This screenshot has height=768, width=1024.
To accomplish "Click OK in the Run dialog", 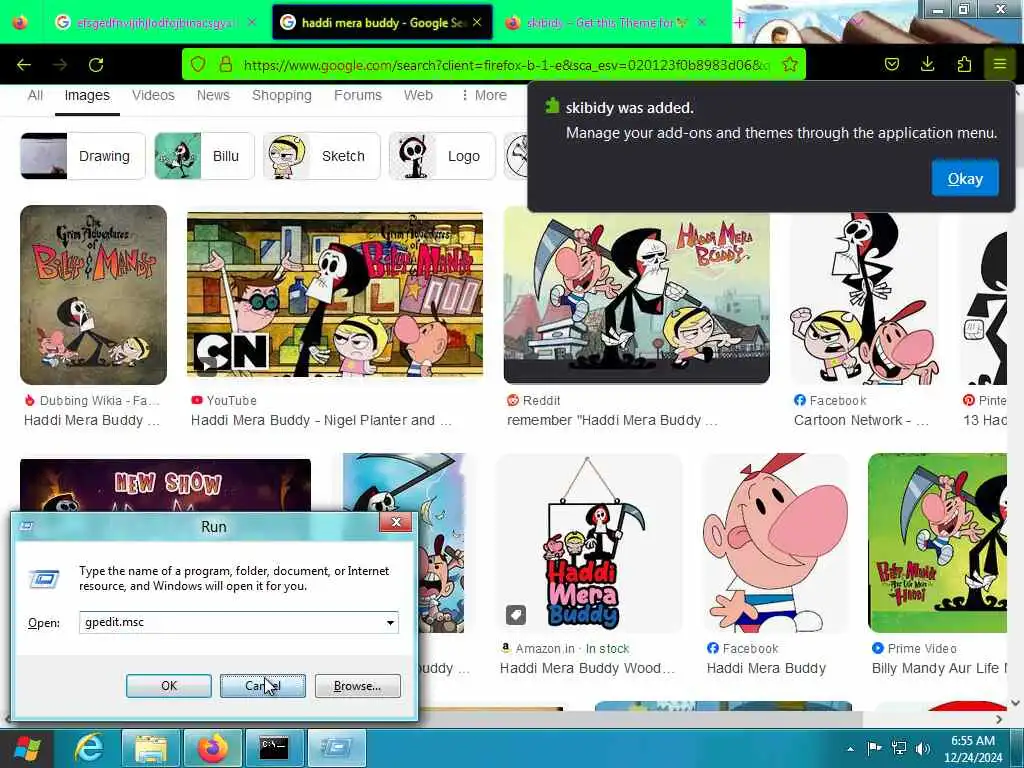I will (168, 686).
